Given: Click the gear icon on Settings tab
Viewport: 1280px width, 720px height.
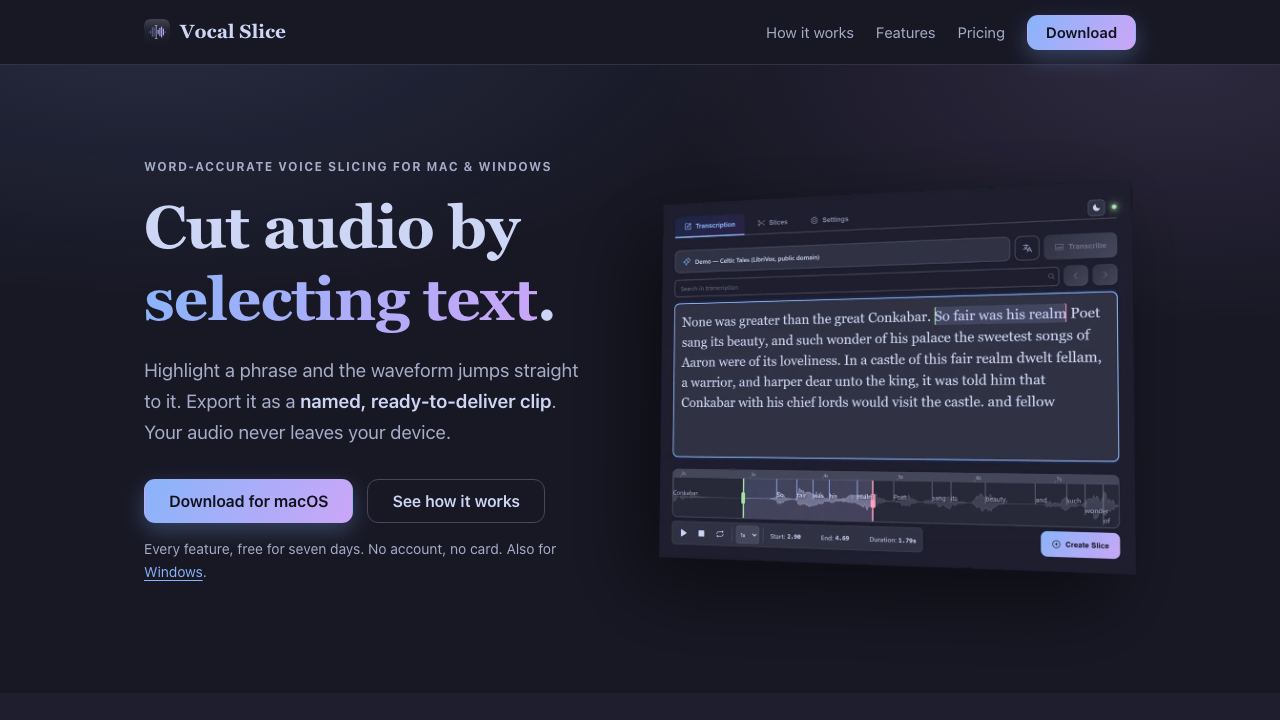Looking at the screenshot, I should (x=814, y=220).
